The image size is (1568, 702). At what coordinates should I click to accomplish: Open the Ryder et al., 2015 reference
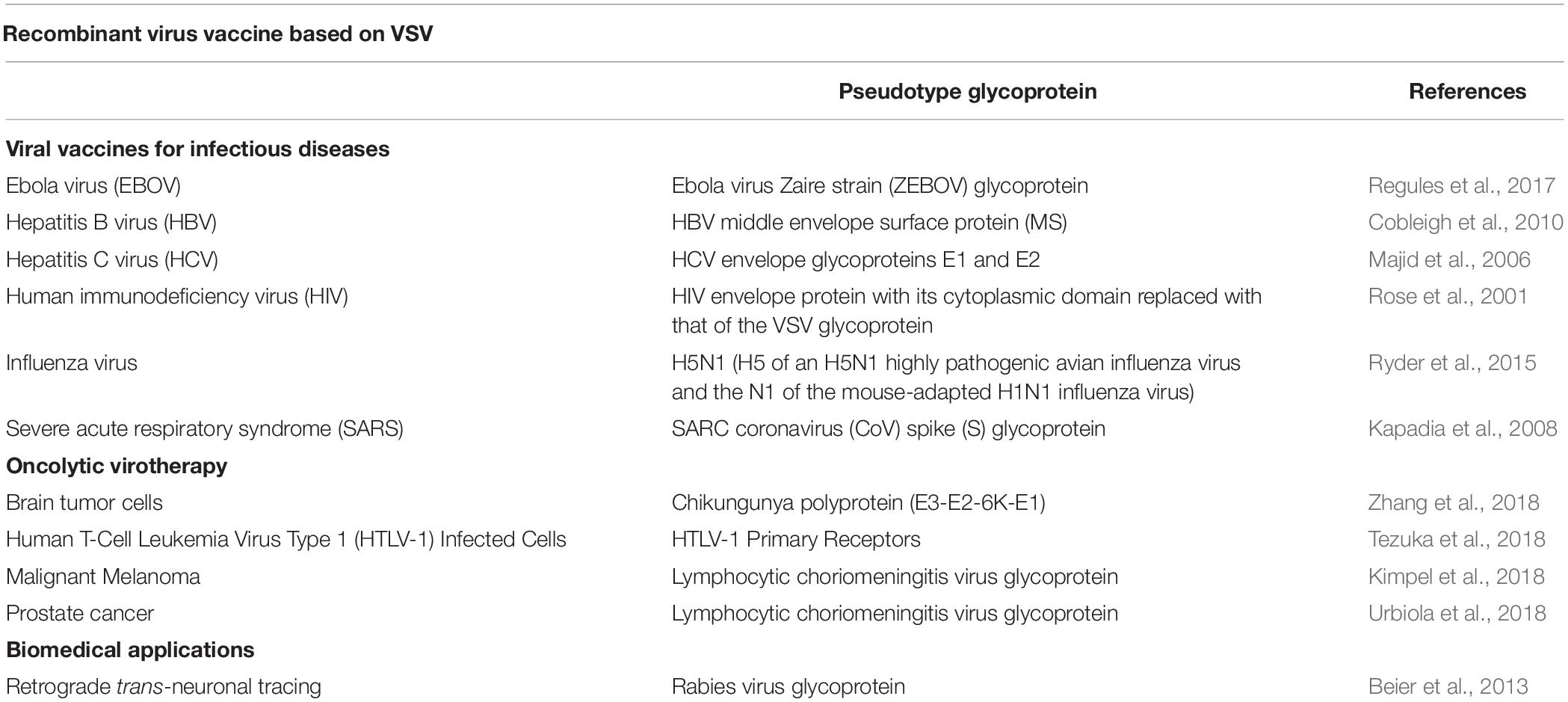click(1452, 363)
